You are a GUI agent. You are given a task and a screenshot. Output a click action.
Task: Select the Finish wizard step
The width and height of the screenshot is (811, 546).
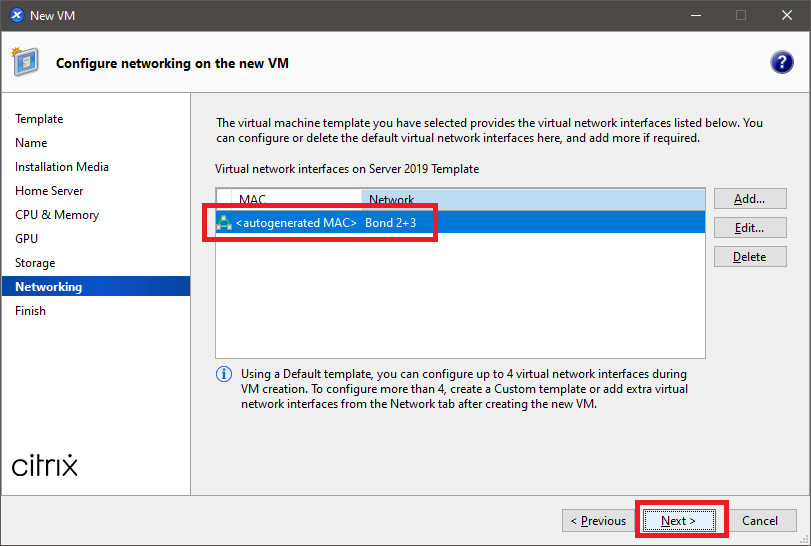click(x=30, y=311)
